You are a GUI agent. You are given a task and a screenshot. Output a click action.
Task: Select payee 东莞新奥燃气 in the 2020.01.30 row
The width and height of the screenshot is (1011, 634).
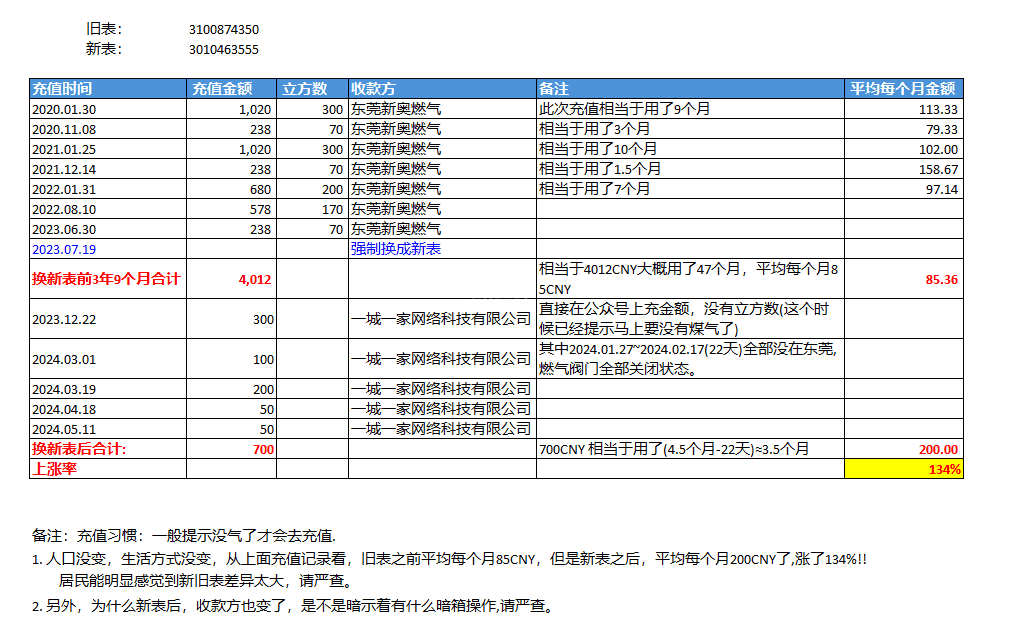tap(442, 109)
